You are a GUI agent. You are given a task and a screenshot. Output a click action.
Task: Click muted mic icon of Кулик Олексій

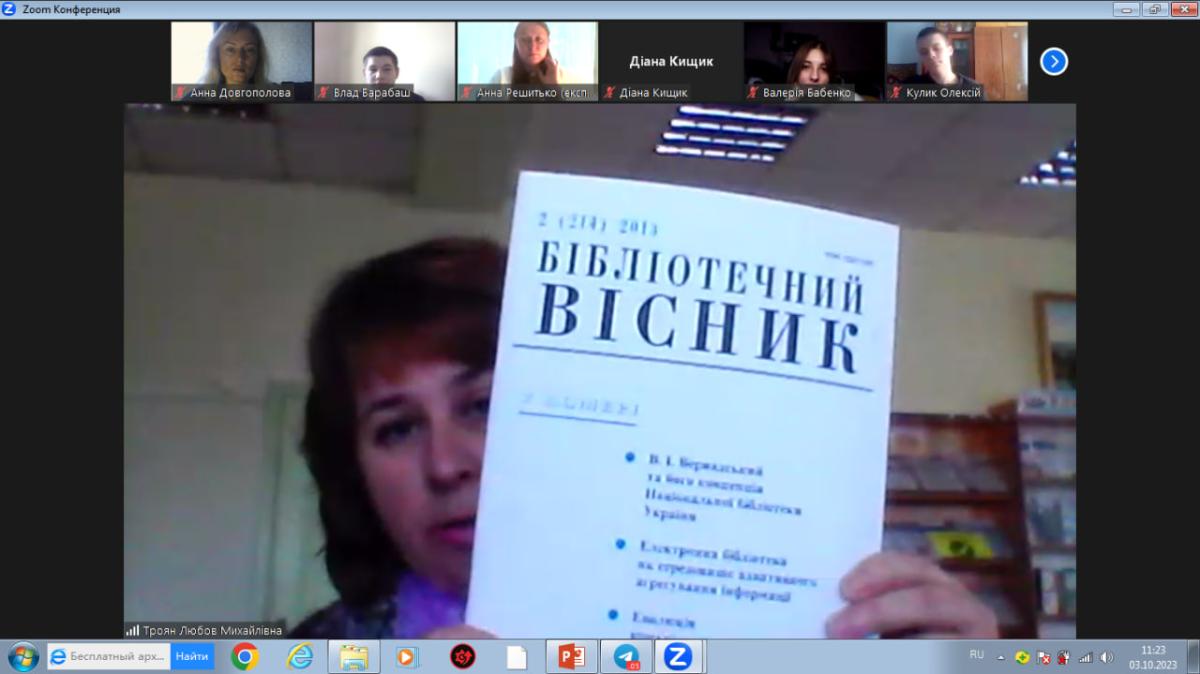click(x=897, y=93)
